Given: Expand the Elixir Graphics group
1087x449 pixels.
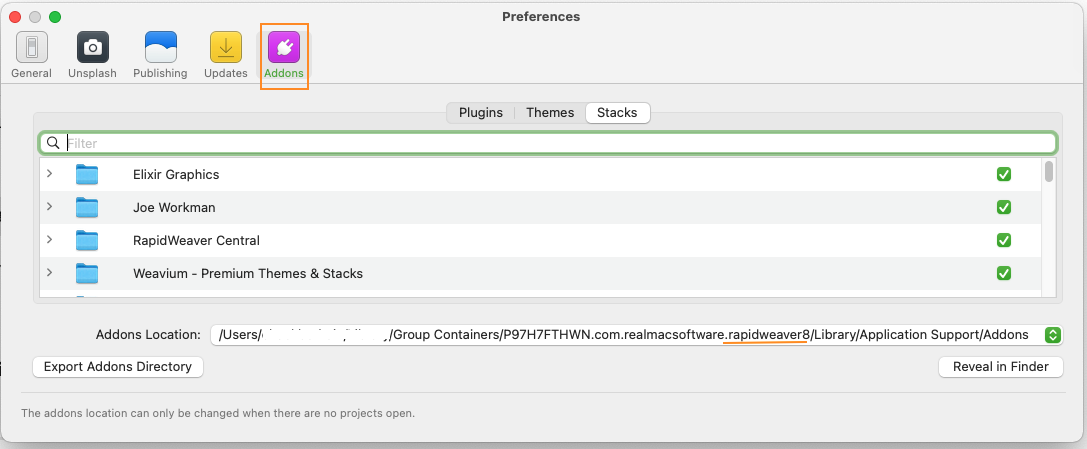Looking at the screenshot, I should (x=49, y=175).
